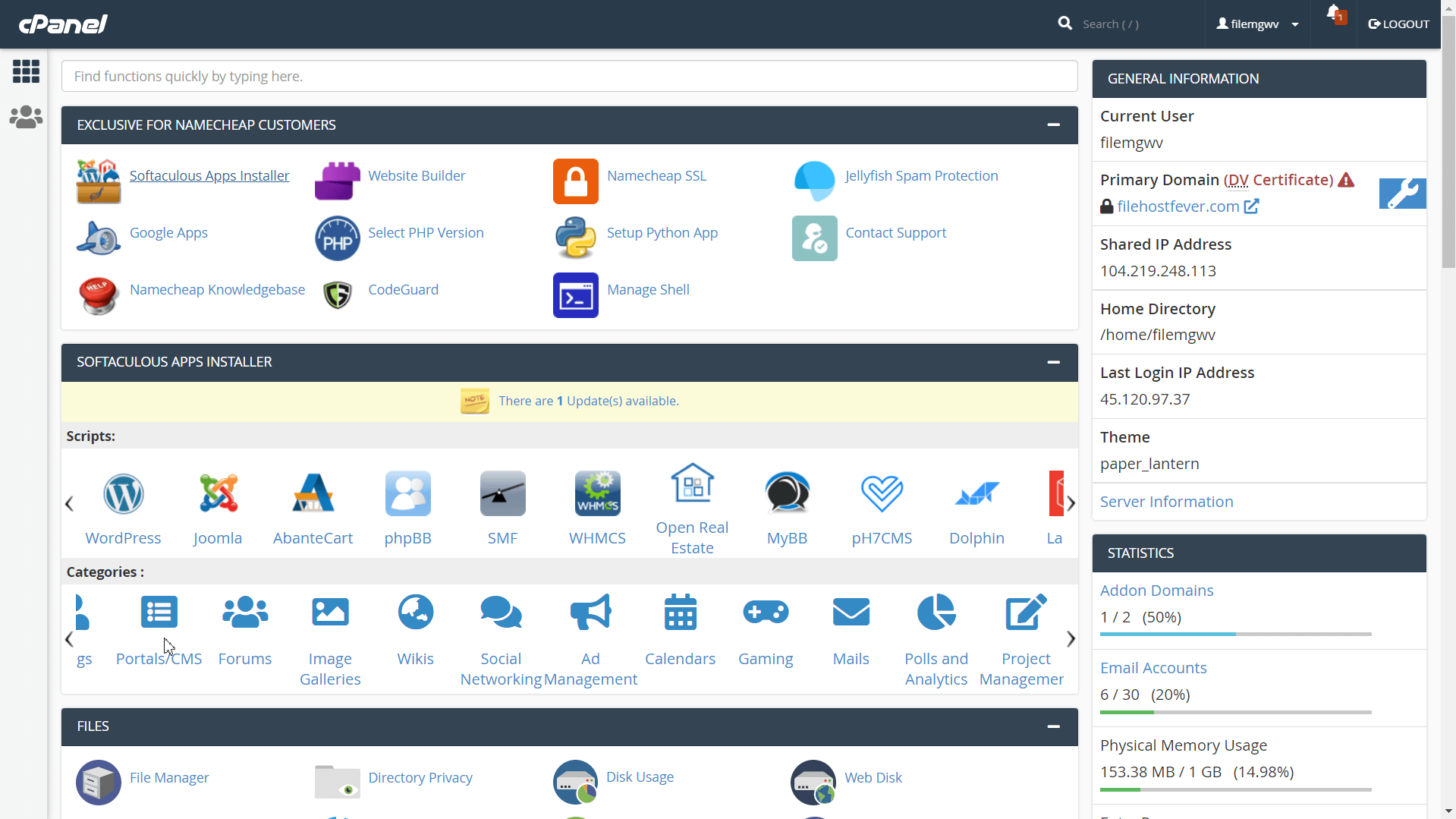Click the wrench icon beside Primary Domain
The width and height of the screenshot is (1456, 819).
tap(1402, 194)
